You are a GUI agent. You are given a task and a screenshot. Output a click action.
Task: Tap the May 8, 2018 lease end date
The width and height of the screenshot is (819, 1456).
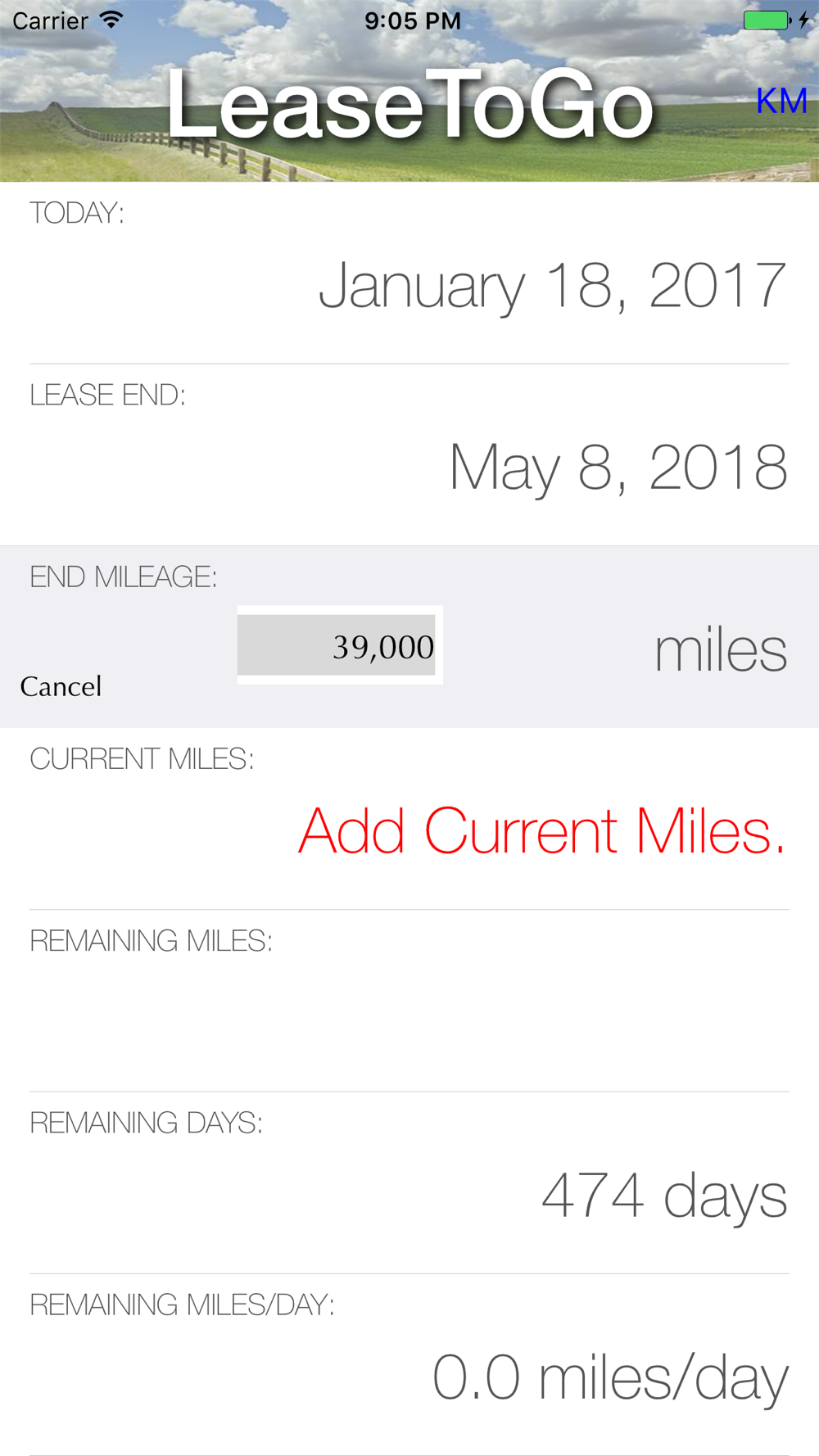pos(618,468)
